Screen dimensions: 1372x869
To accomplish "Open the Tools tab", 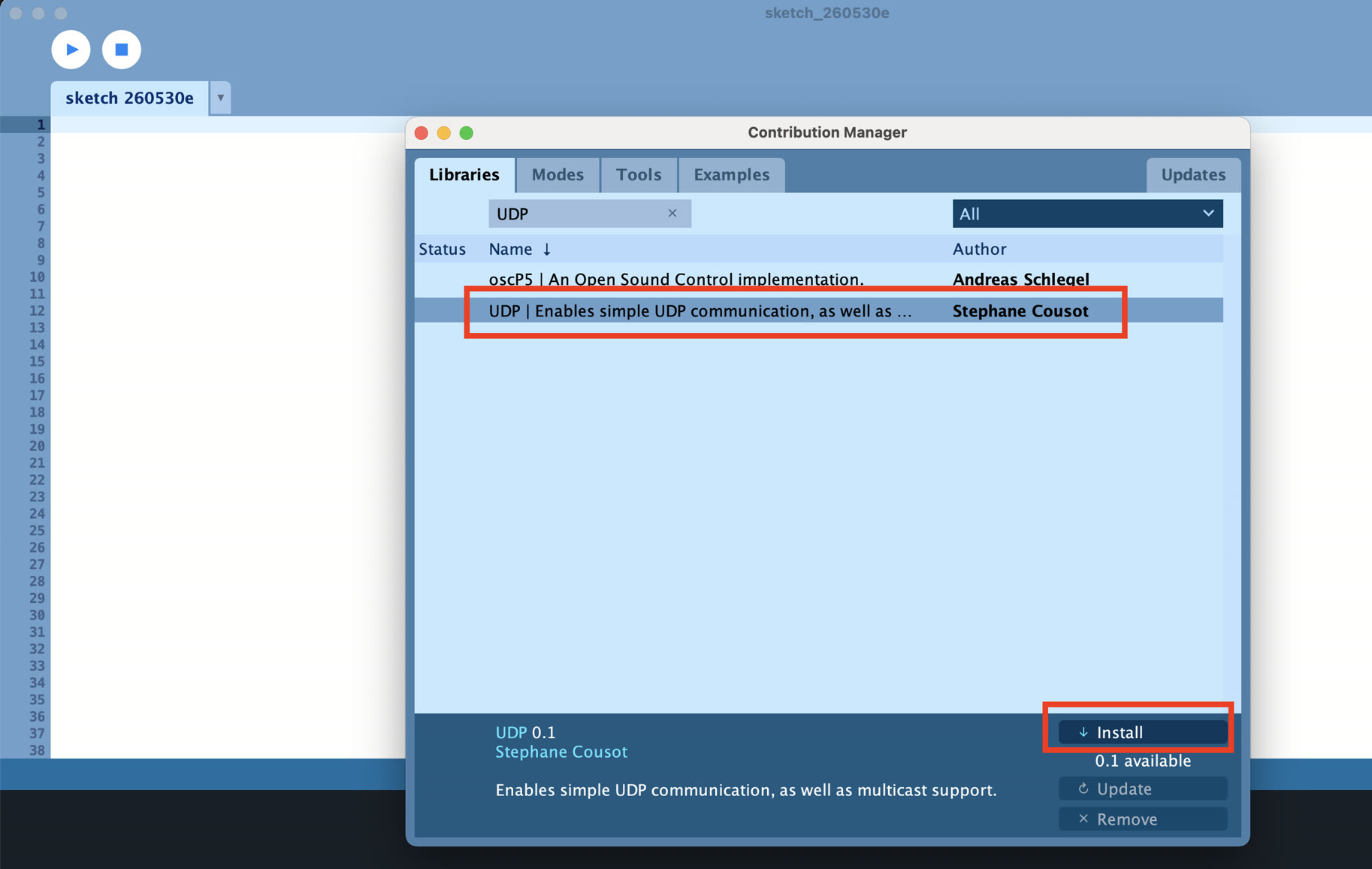I will point(639,174).
